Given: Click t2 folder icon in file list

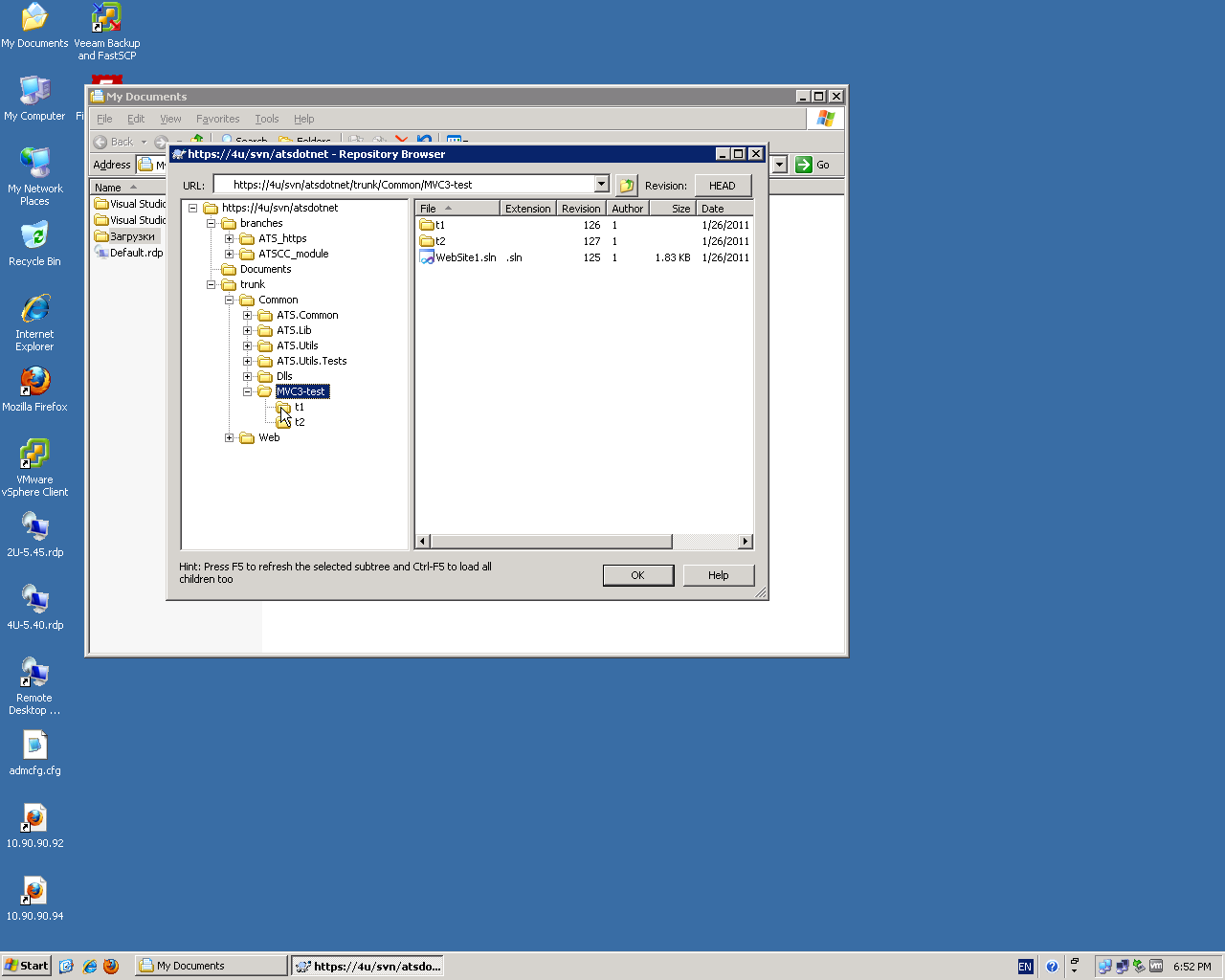Looking at the screenshot, I should tap(427, 241).
